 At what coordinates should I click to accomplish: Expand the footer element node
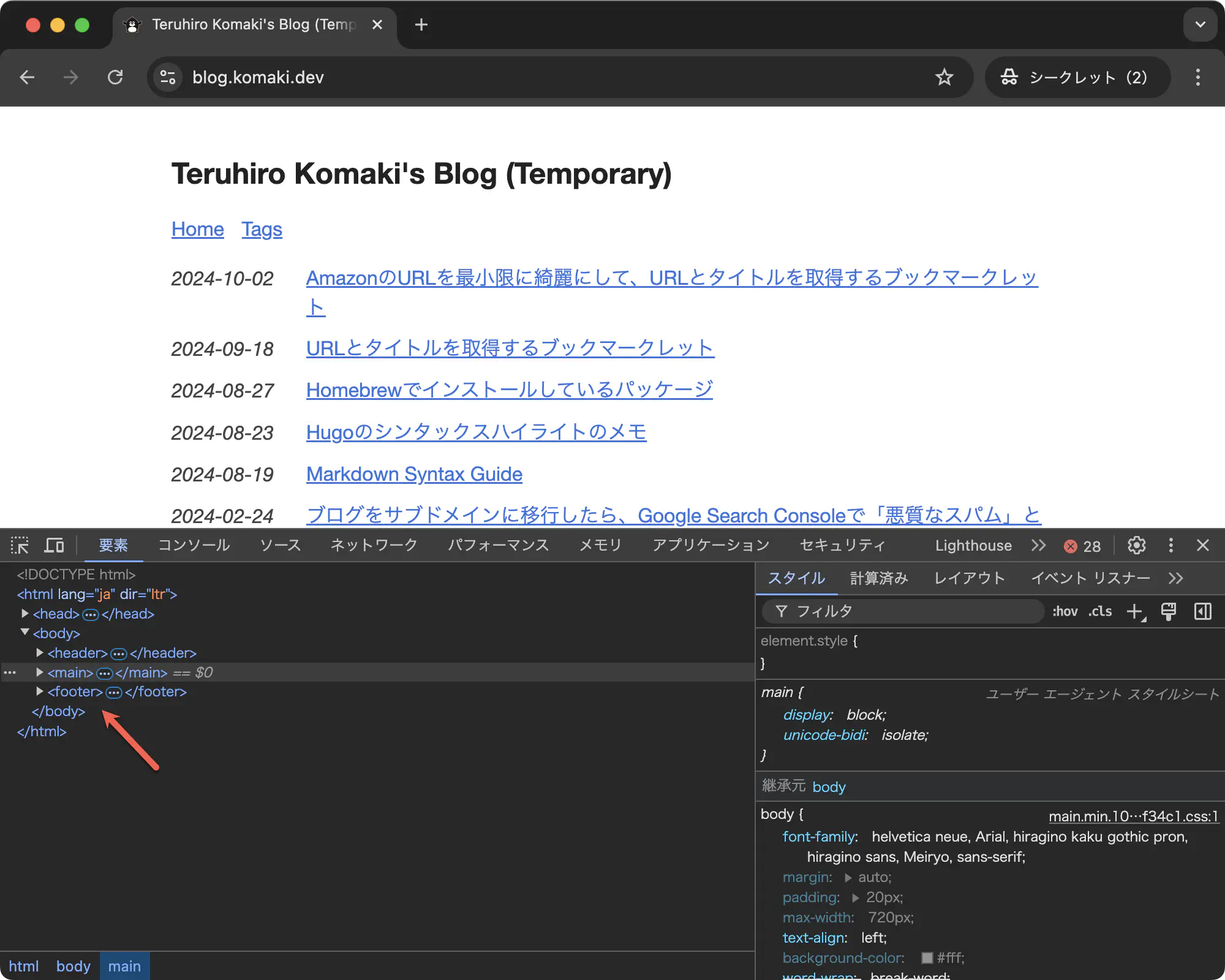tap(40, 691)
